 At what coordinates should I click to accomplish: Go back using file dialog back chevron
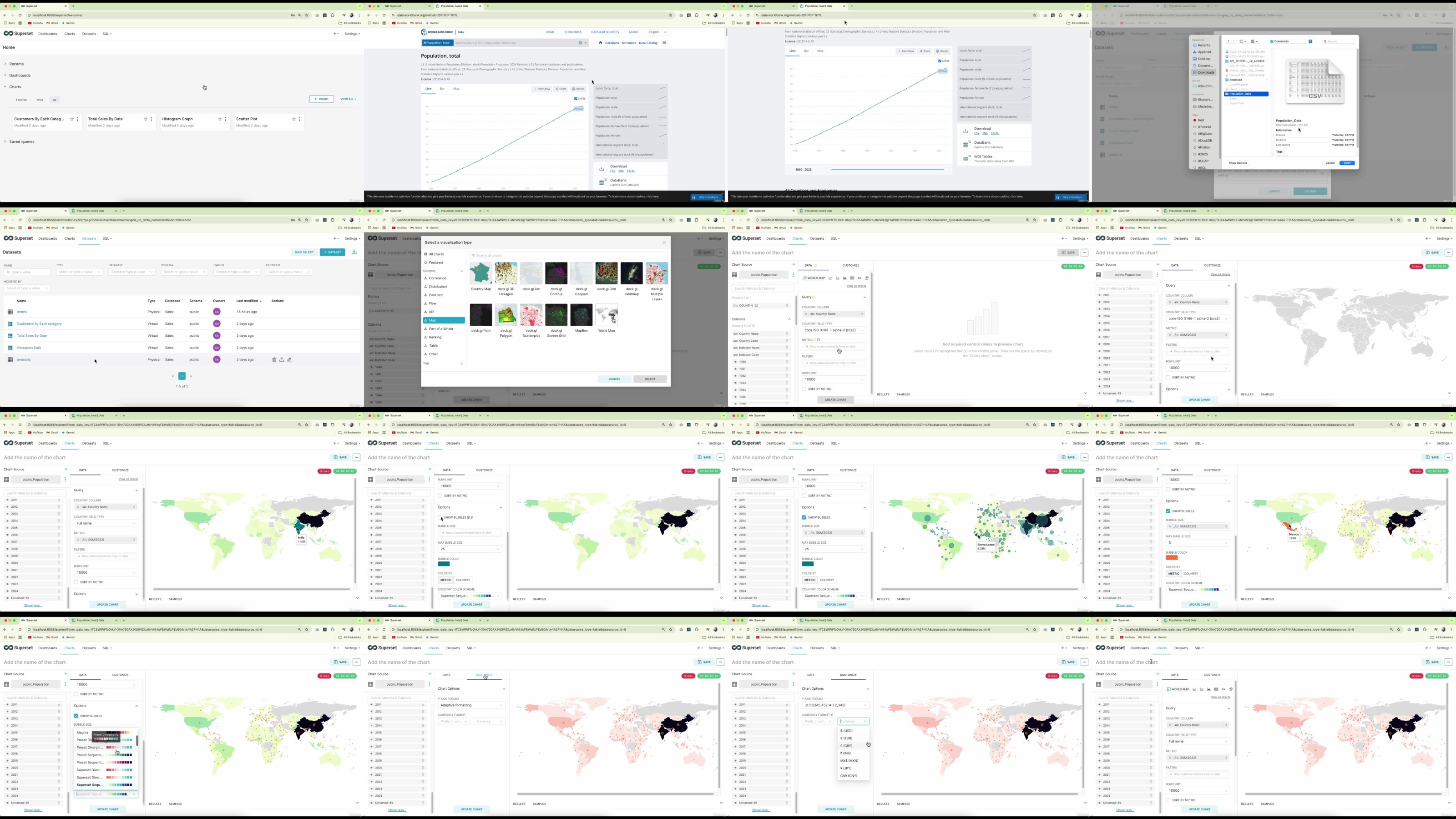[1228, 41]
